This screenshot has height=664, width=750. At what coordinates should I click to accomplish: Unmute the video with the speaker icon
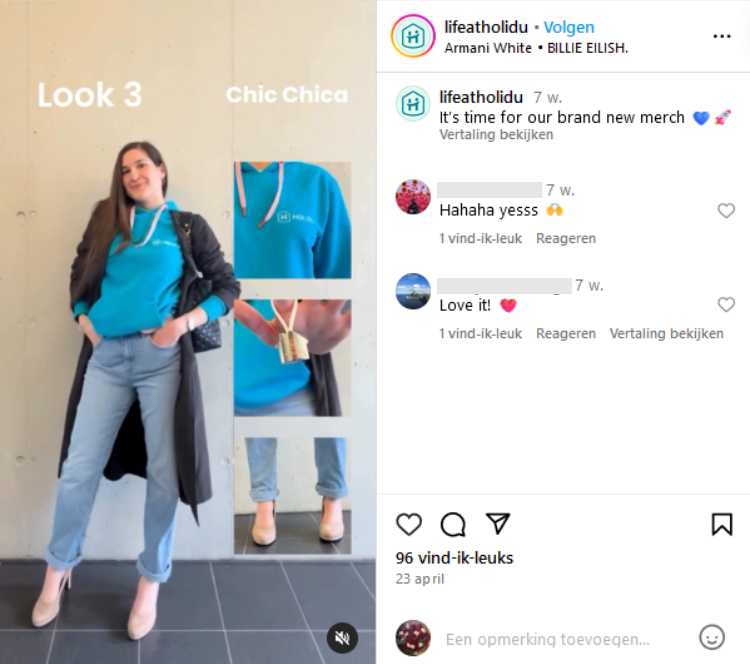pos(342,638)
